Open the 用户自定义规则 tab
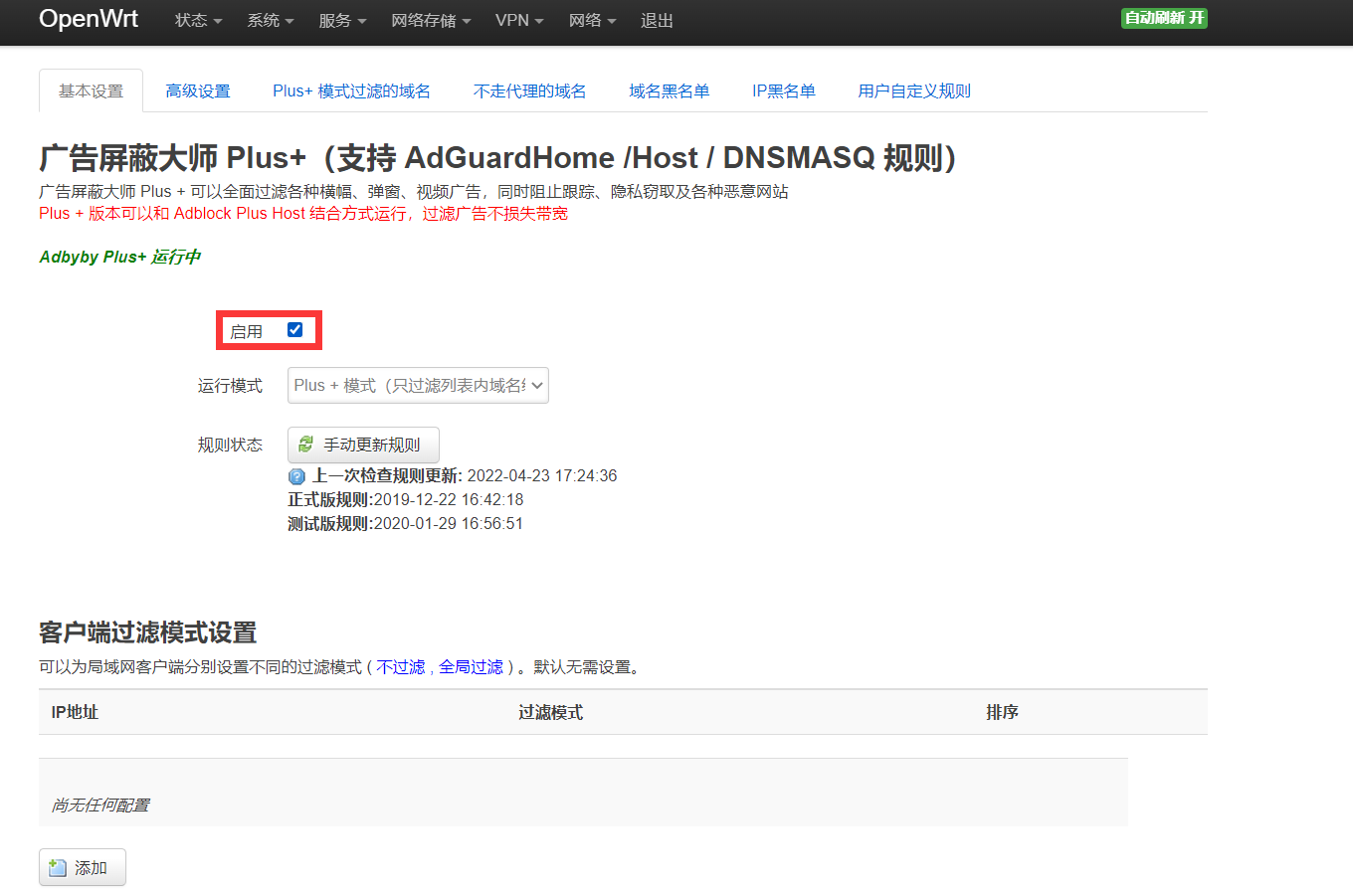1353x896 pixels. [x=914, y=91]
